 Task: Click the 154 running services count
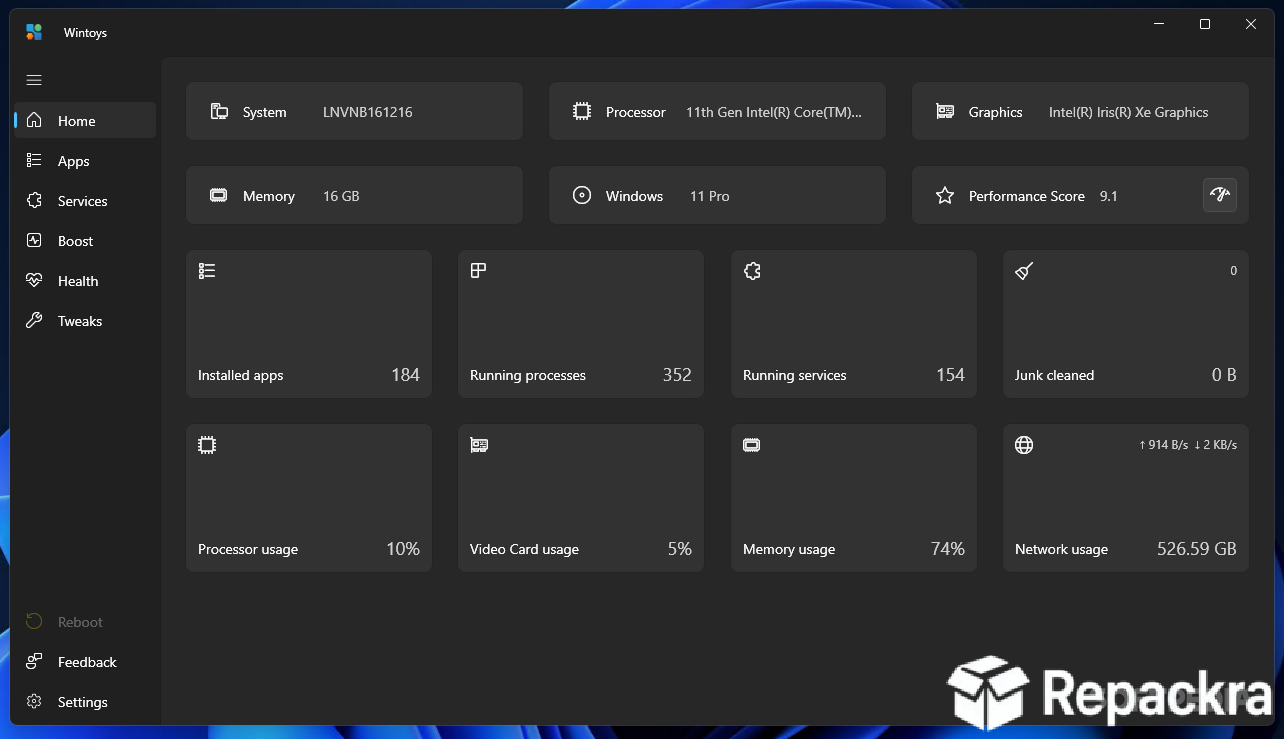coord(950,375)
